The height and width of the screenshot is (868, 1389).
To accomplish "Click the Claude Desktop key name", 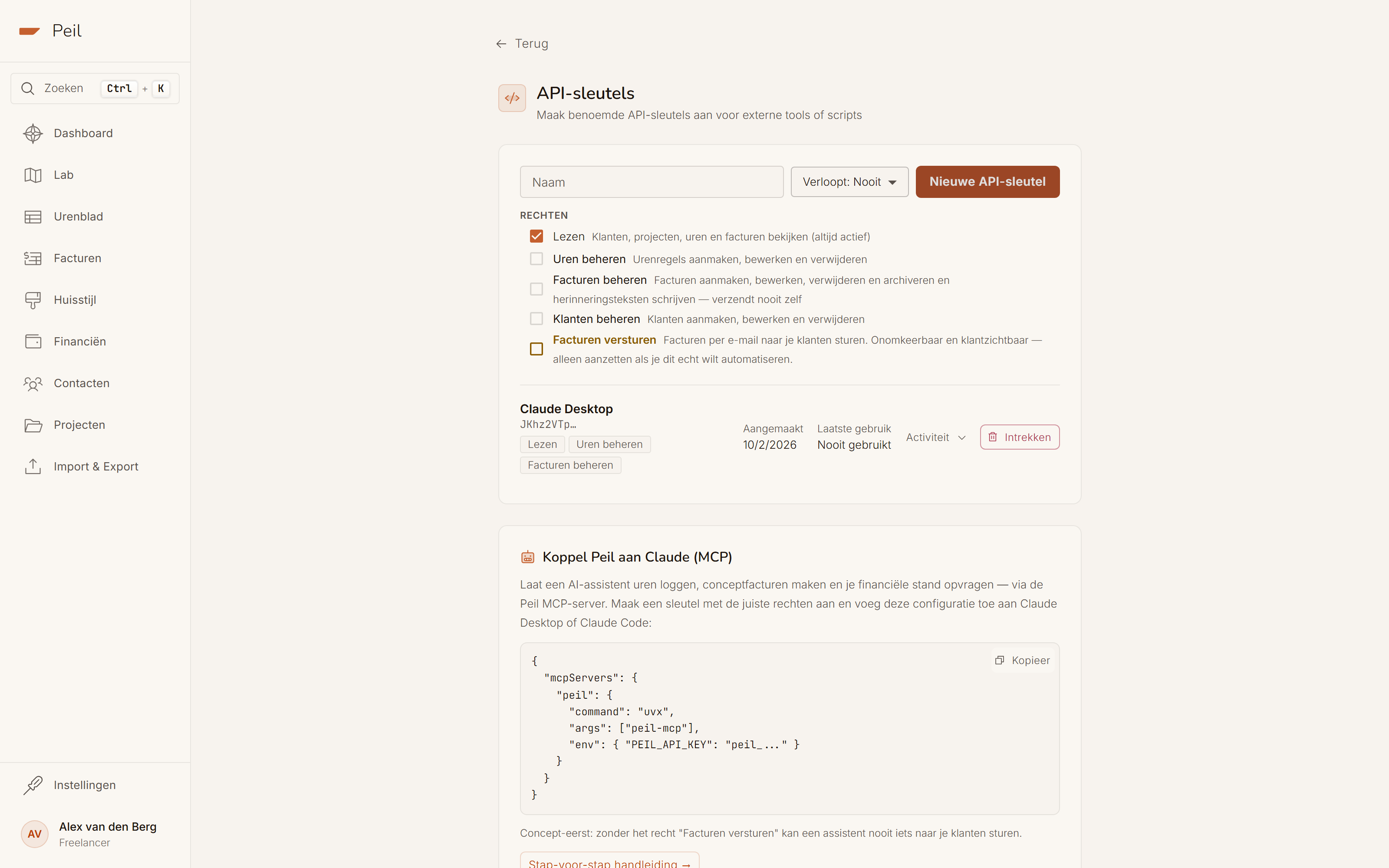I will tap(566, 409).
